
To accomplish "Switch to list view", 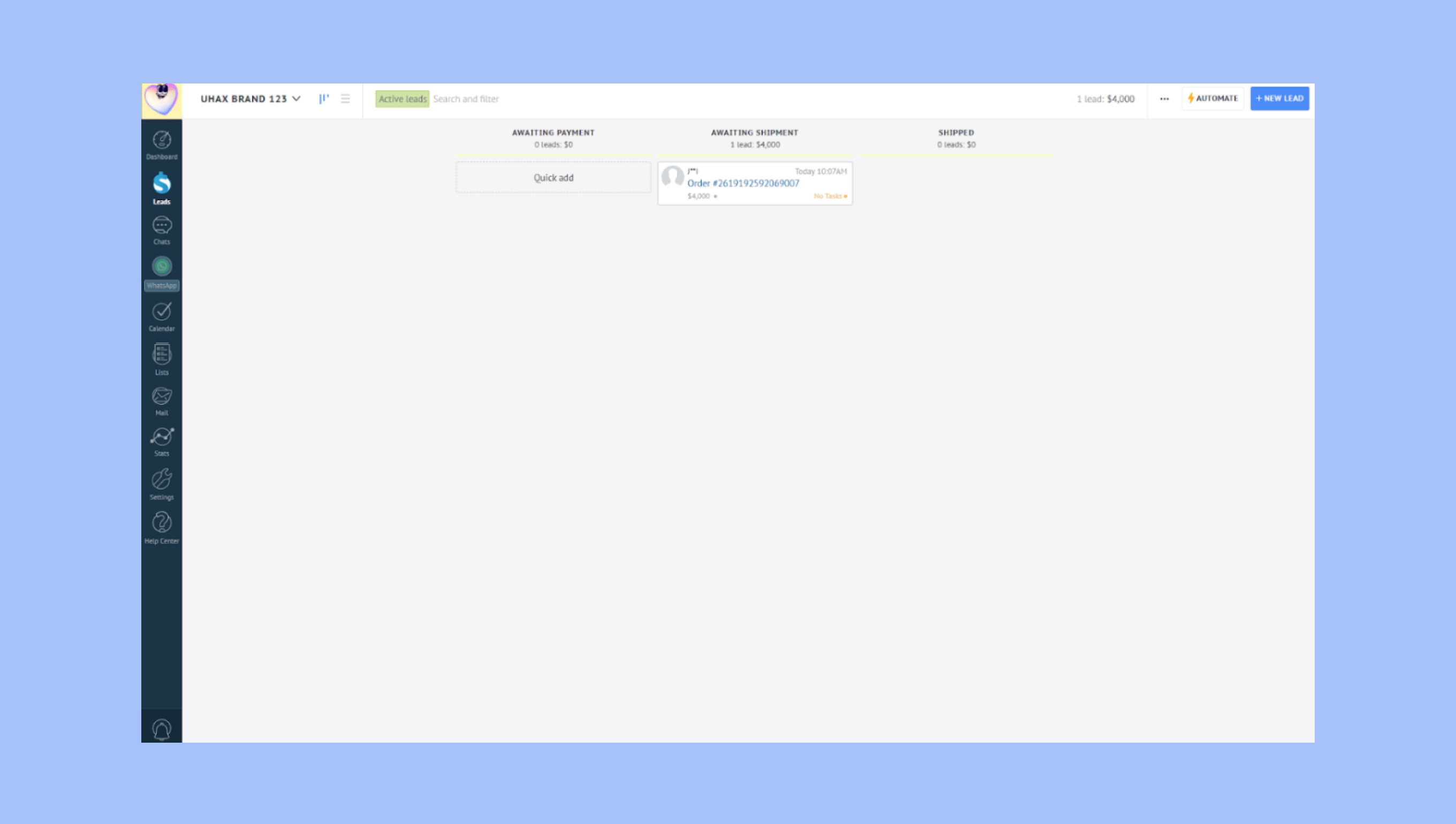I will (x=345, y=98).
